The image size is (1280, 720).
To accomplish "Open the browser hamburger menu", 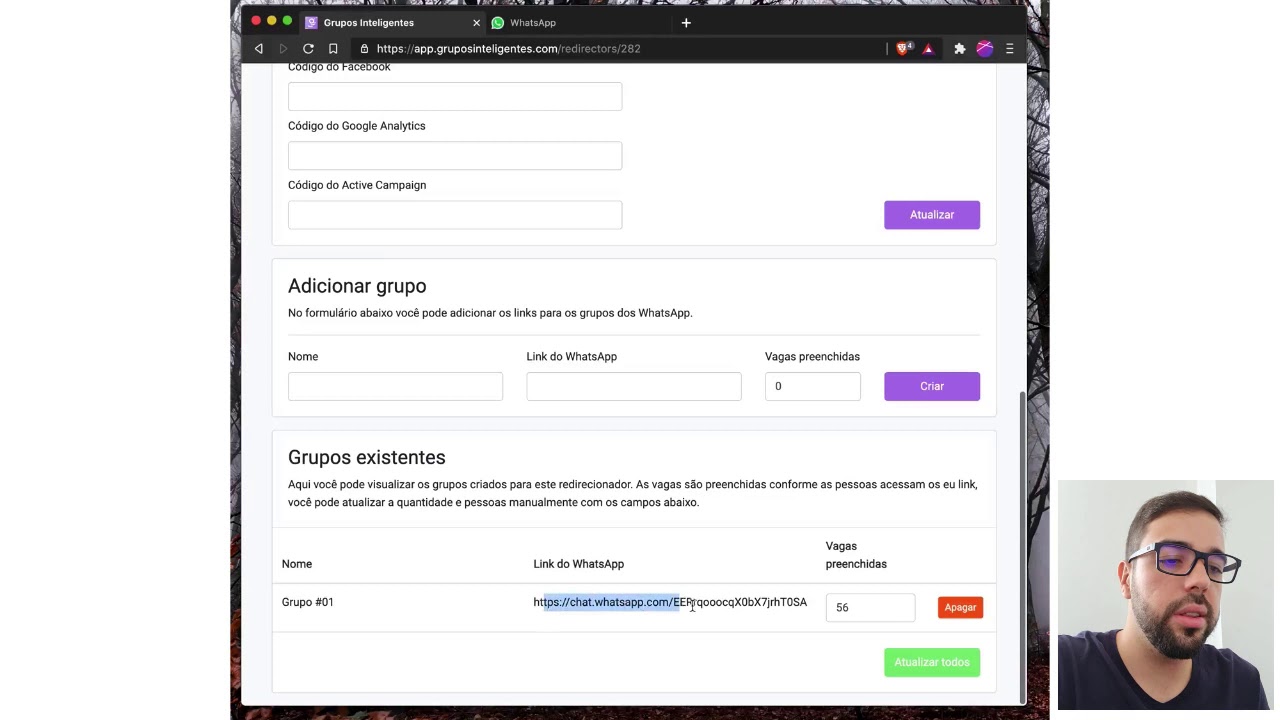I will point(1010,48).
